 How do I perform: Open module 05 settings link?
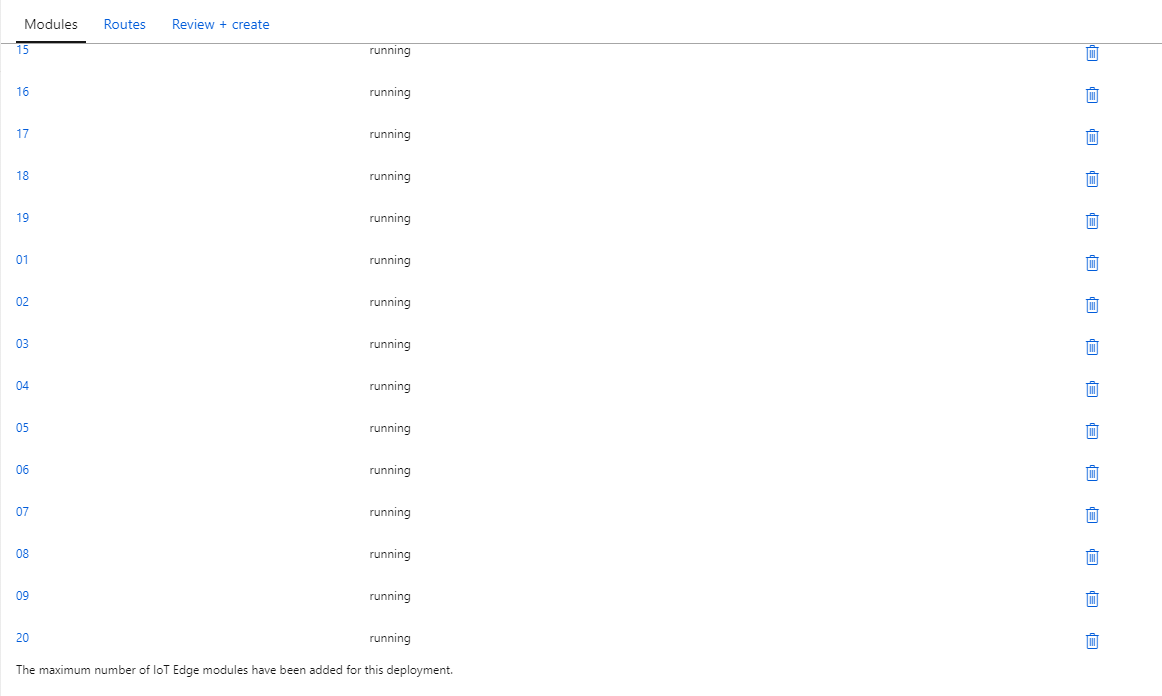(x=22, y=427)
